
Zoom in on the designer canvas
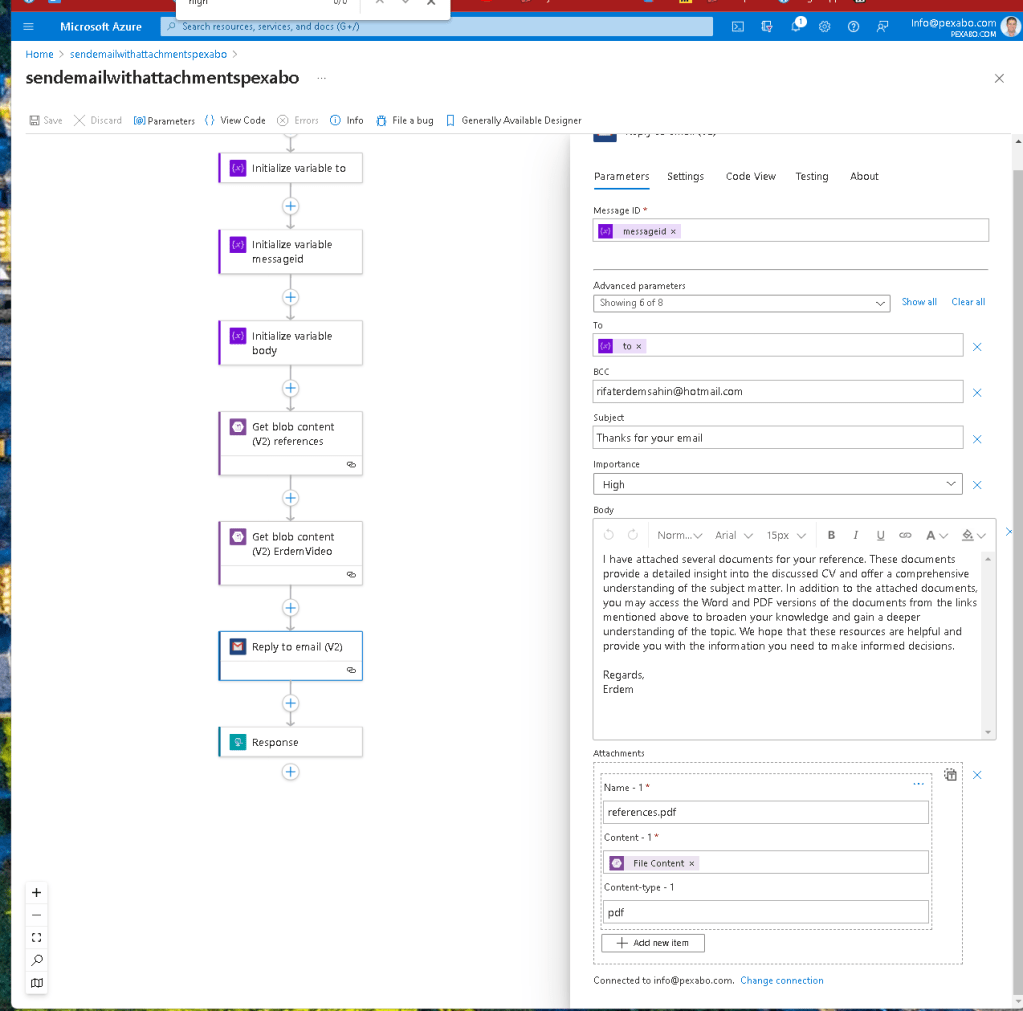pyautogui.click(x=37, y=892)
